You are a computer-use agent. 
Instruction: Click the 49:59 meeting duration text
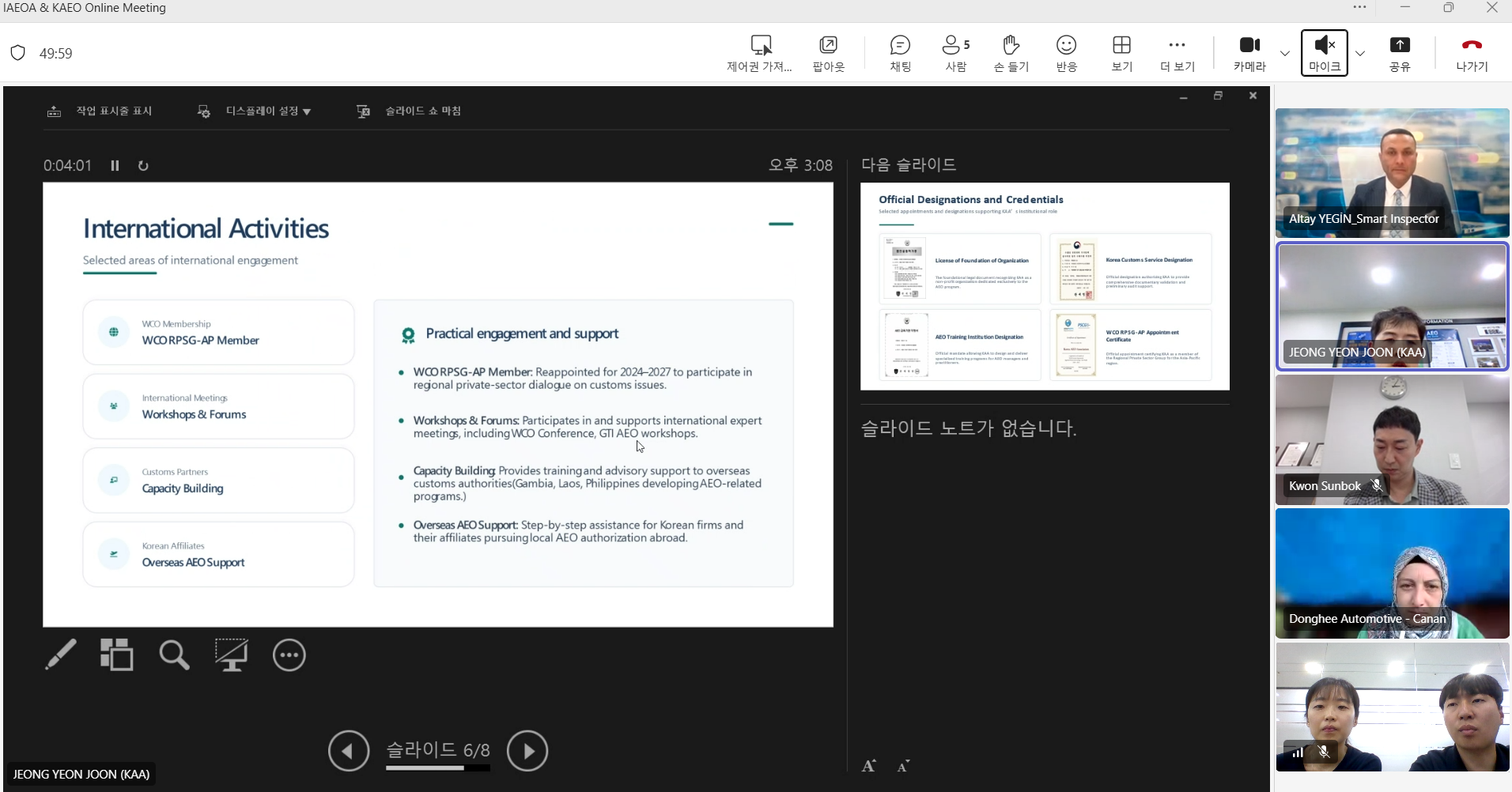pyautogui.click(x=55, y=53)
